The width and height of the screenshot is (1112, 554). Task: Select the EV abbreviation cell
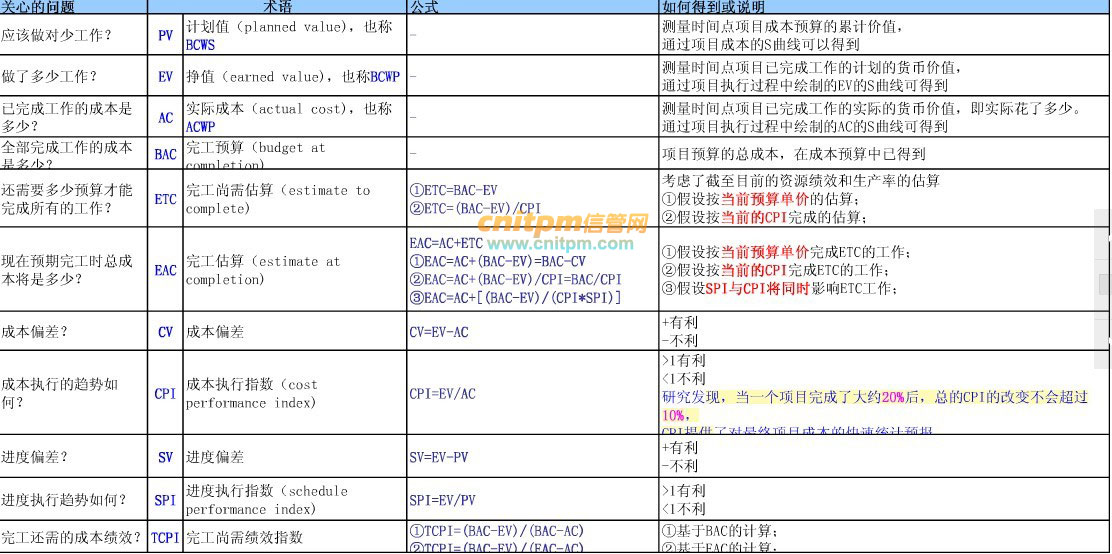165,77
